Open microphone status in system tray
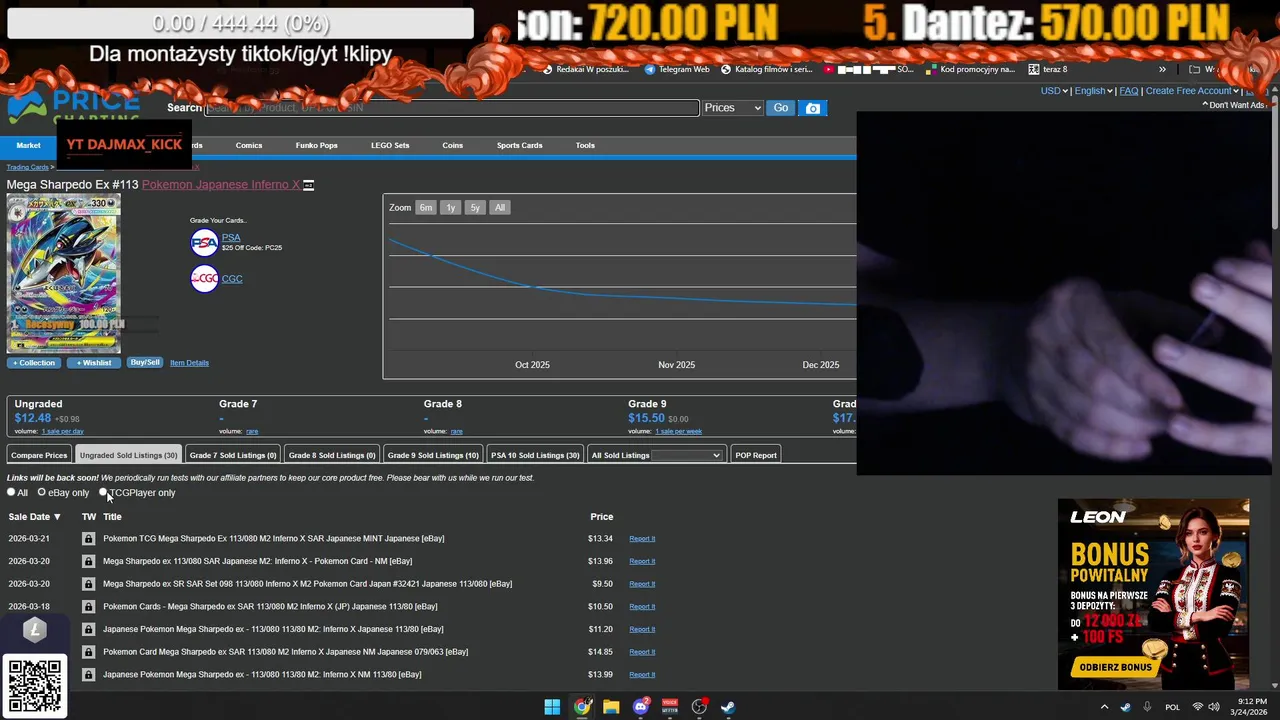Viewport: 1280px width, 720px height. pyautogui.click(x=1147, y=707)
